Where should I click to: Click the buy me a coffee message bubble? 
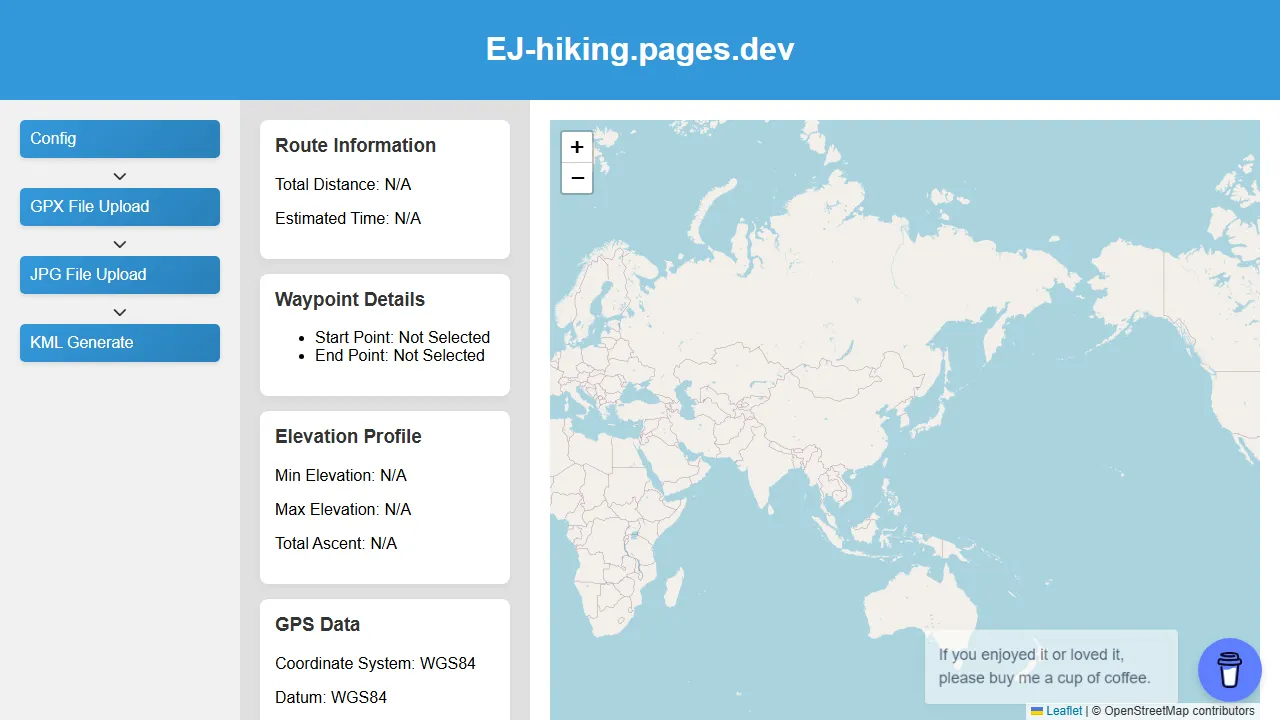(x=1044, y=666)
